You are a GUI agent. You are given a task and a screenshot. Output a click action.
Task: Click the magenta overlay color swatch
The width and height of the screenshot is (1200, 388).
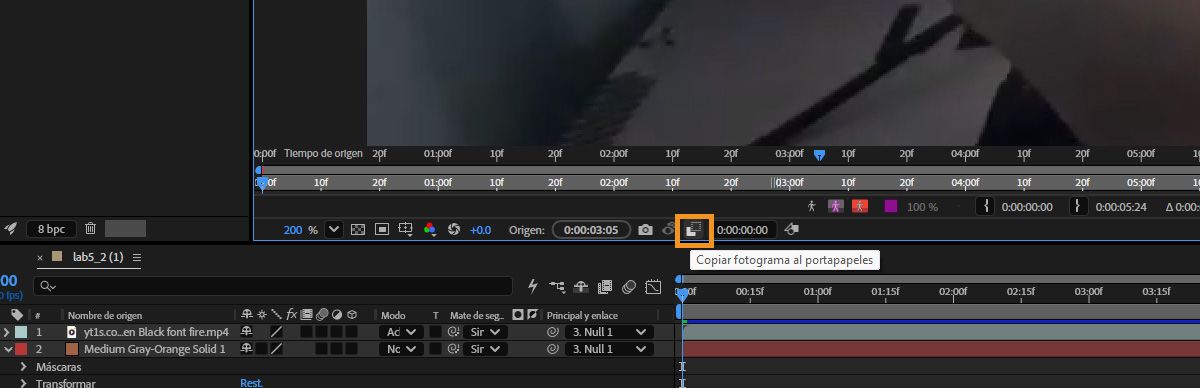[891, 206]
